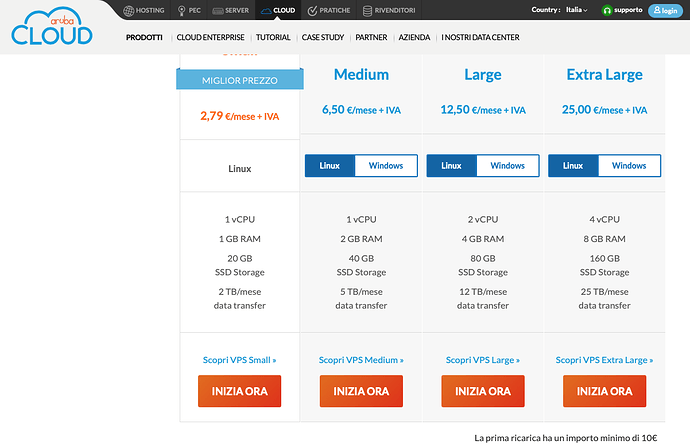The image size is (690, 448).
Task: Select the Cloud tab in top bar
Action: 278,10
